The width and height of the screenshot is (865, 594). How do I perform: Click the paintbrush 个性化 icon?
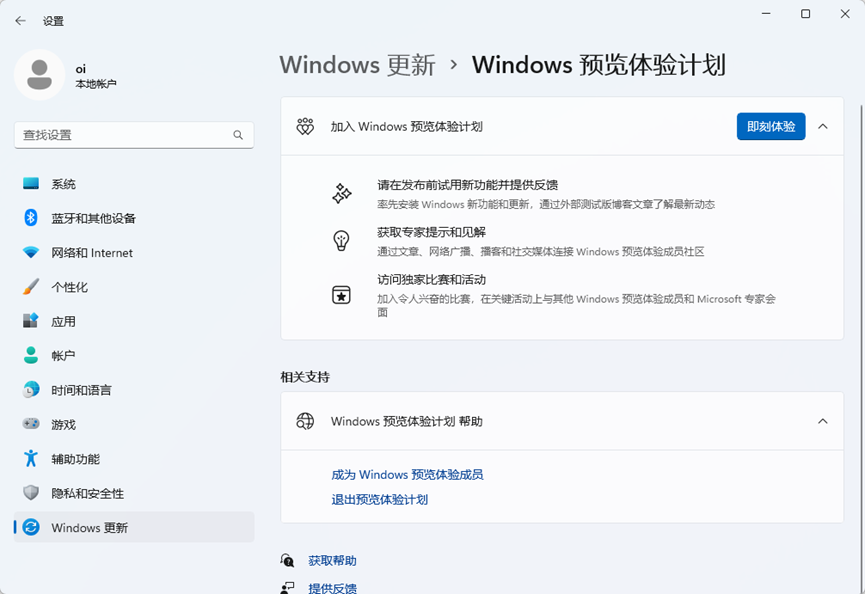point(31,287)
